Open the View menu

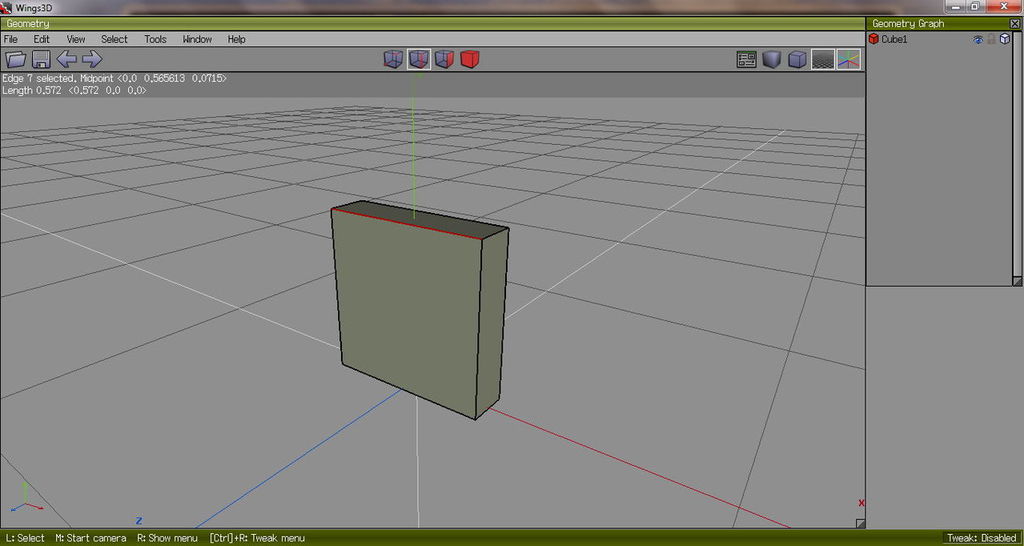[x=76, y=39]
